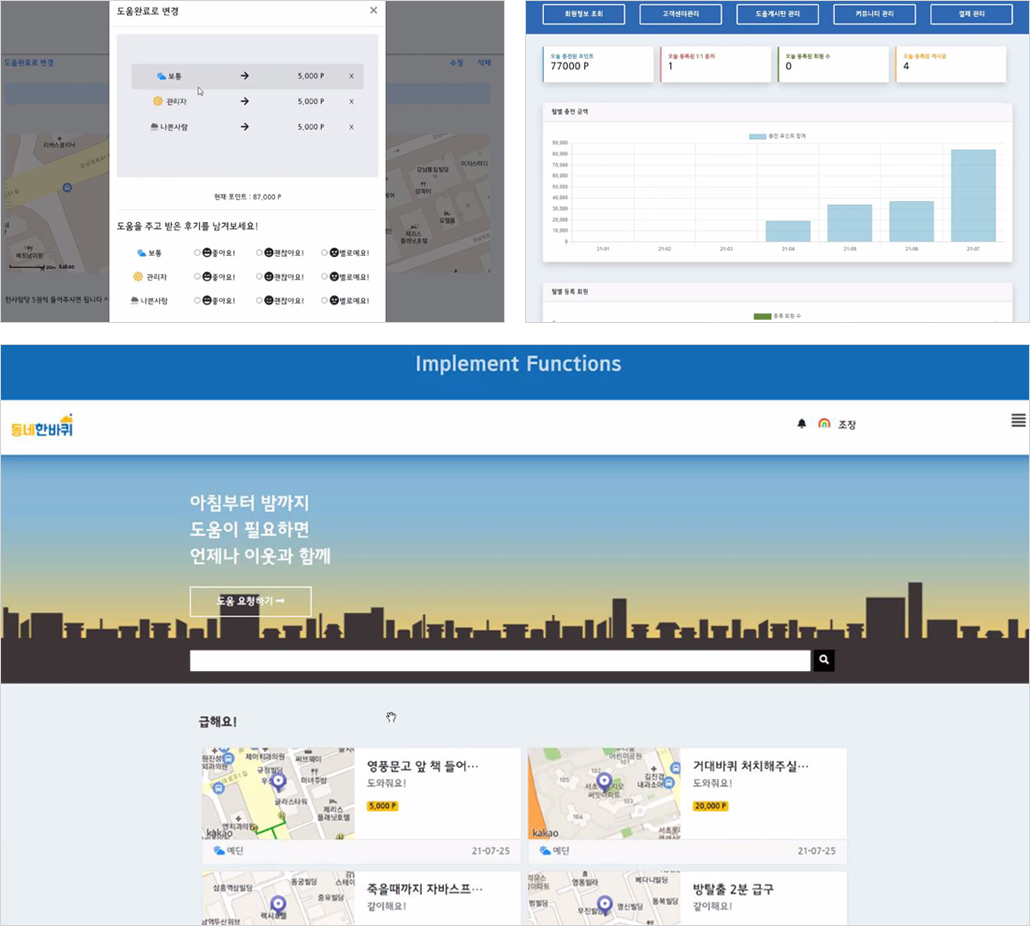Image resolution: width=1030 pixels, height=926 pixels.
Task: Click the 수정 link
Action: tap(457, 62)
